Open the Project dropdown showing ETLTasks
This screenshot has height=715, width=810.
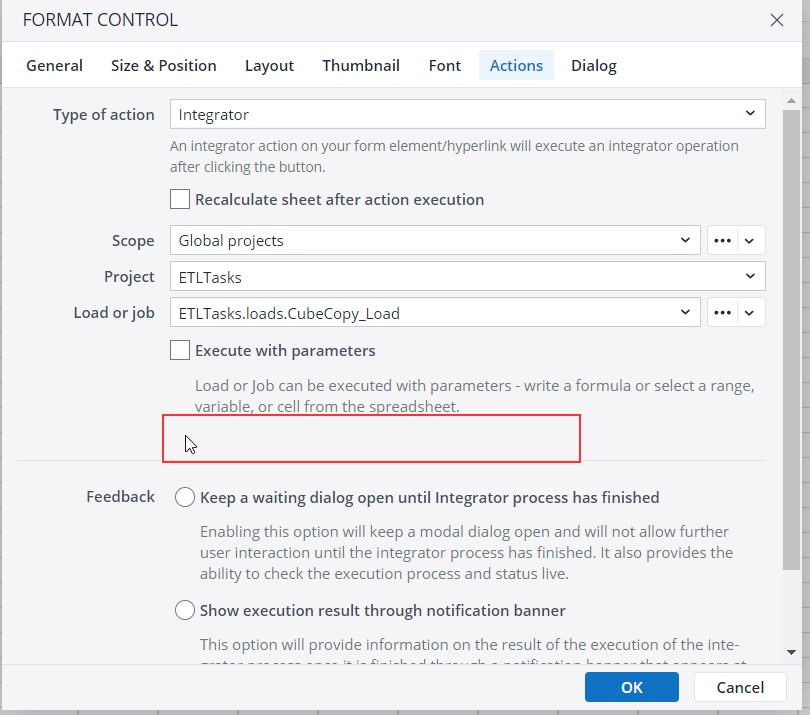pos(467,277)
